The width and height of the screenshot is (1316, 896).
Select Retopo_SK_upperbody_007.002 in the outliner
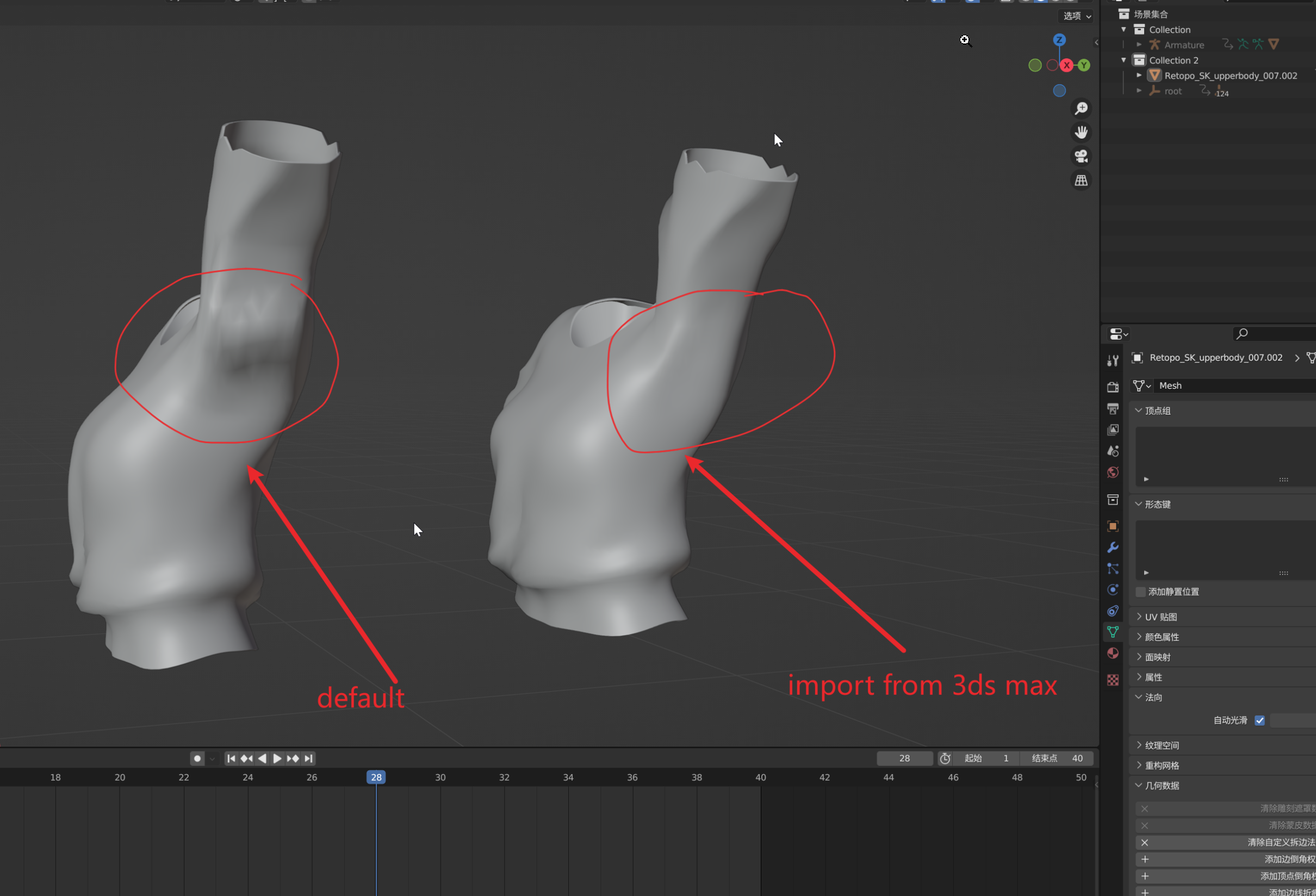coord(1231,75)
